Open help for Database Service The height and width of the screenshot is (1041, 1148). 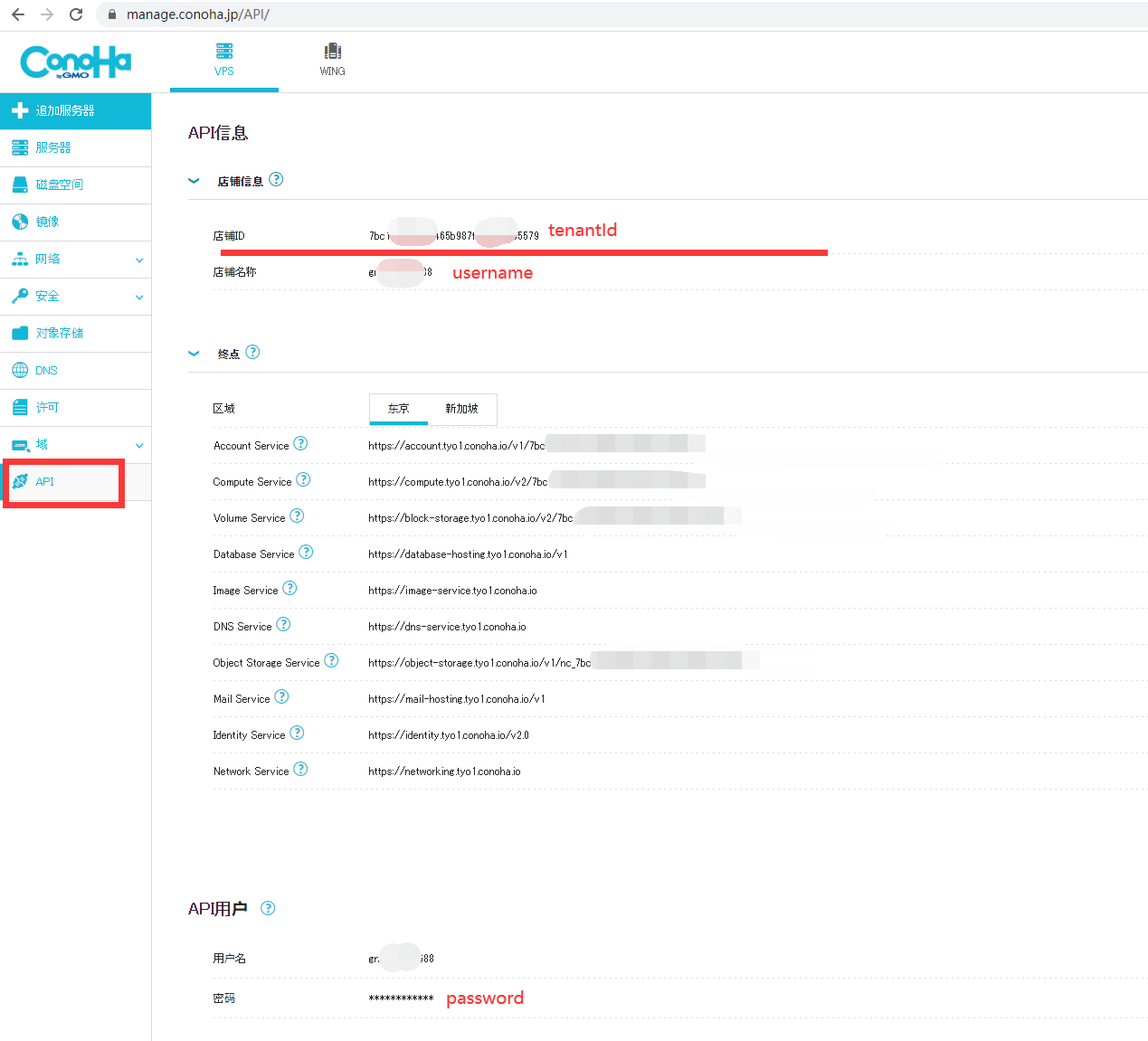pos(306,552)
